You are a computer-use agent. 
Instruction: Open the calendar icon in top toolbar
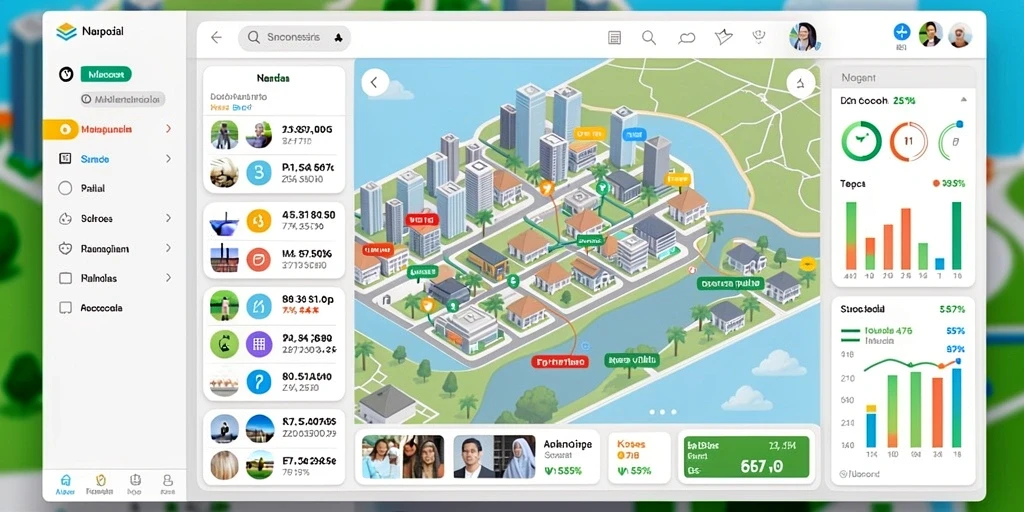coord(614,38)
